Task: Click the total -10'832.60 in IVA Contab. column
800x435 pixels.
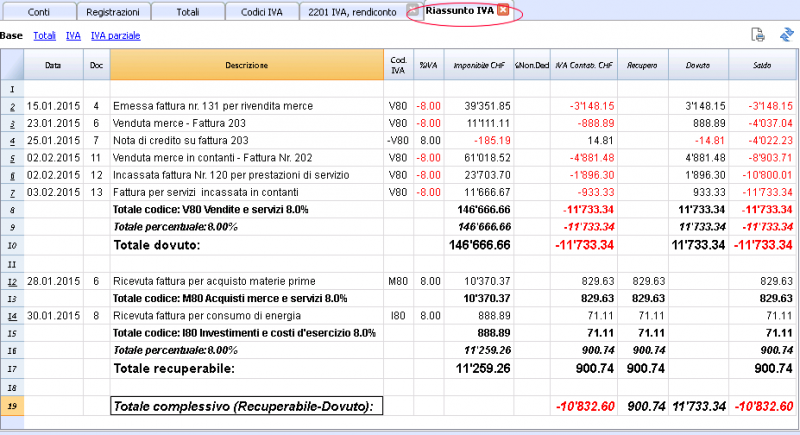Action: point(585,406)
